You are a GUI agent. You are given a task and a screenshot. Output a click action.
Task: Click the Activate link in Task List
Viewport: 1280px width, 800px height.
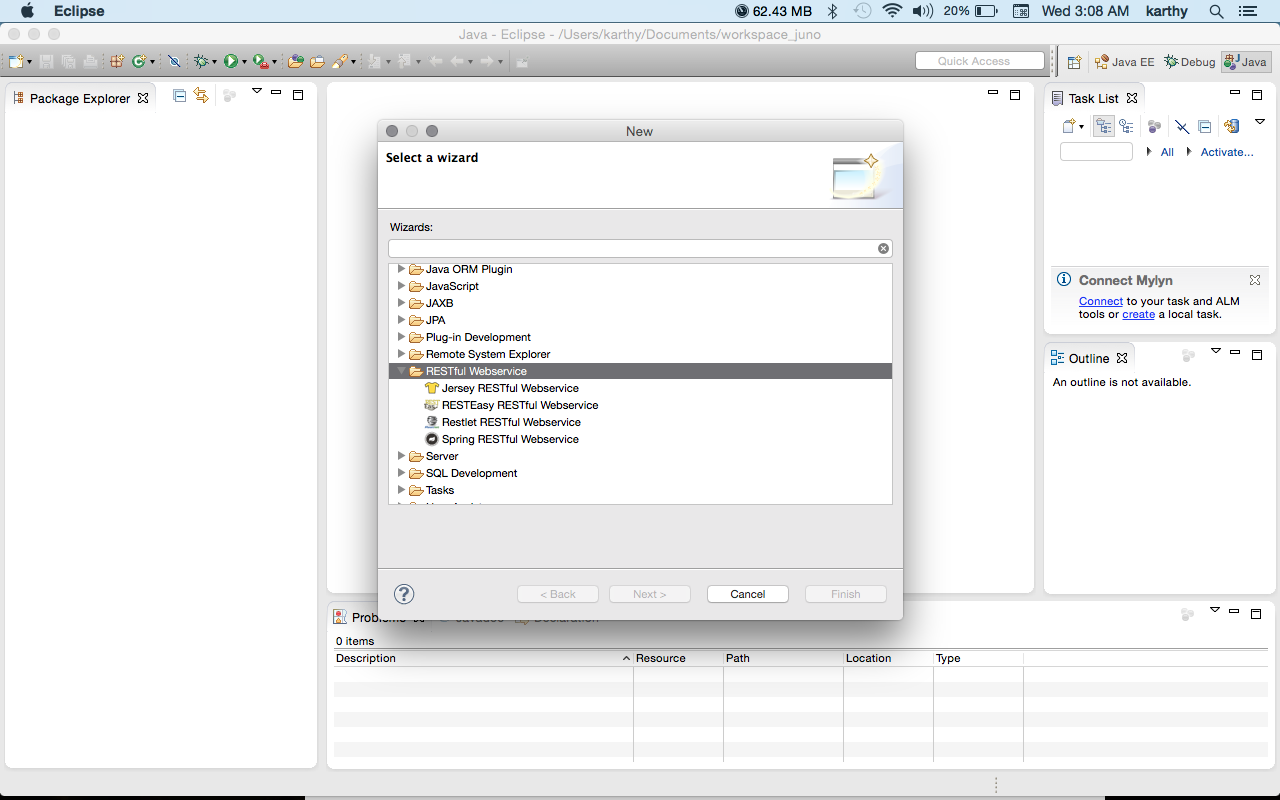pos(1227,152)
